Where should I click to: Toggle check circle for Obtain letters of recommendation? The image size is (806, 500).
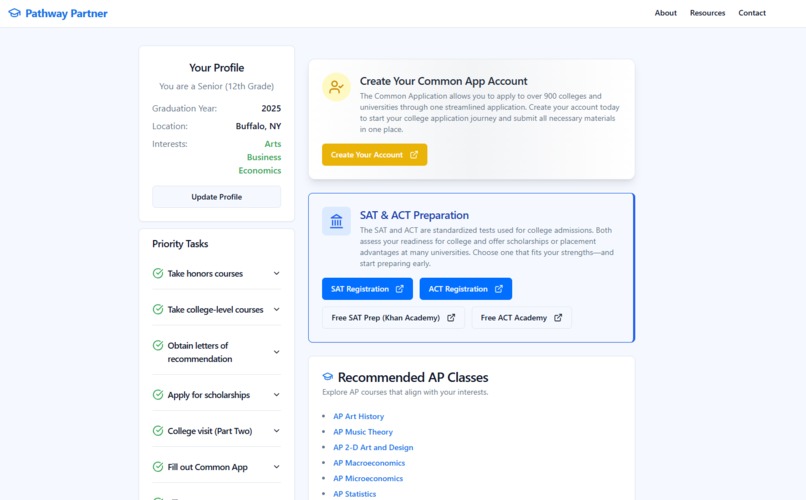(158, 345)
